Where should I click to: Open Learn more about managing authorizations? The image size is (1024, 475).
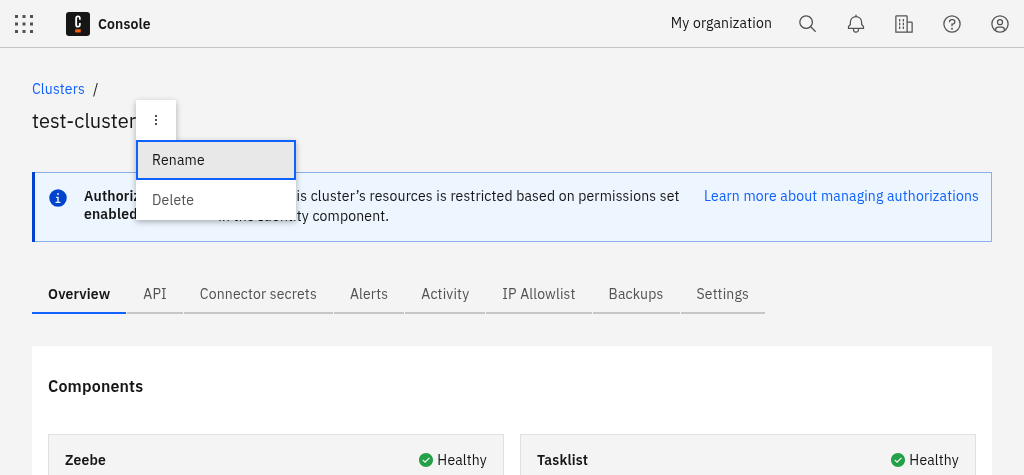841,196
